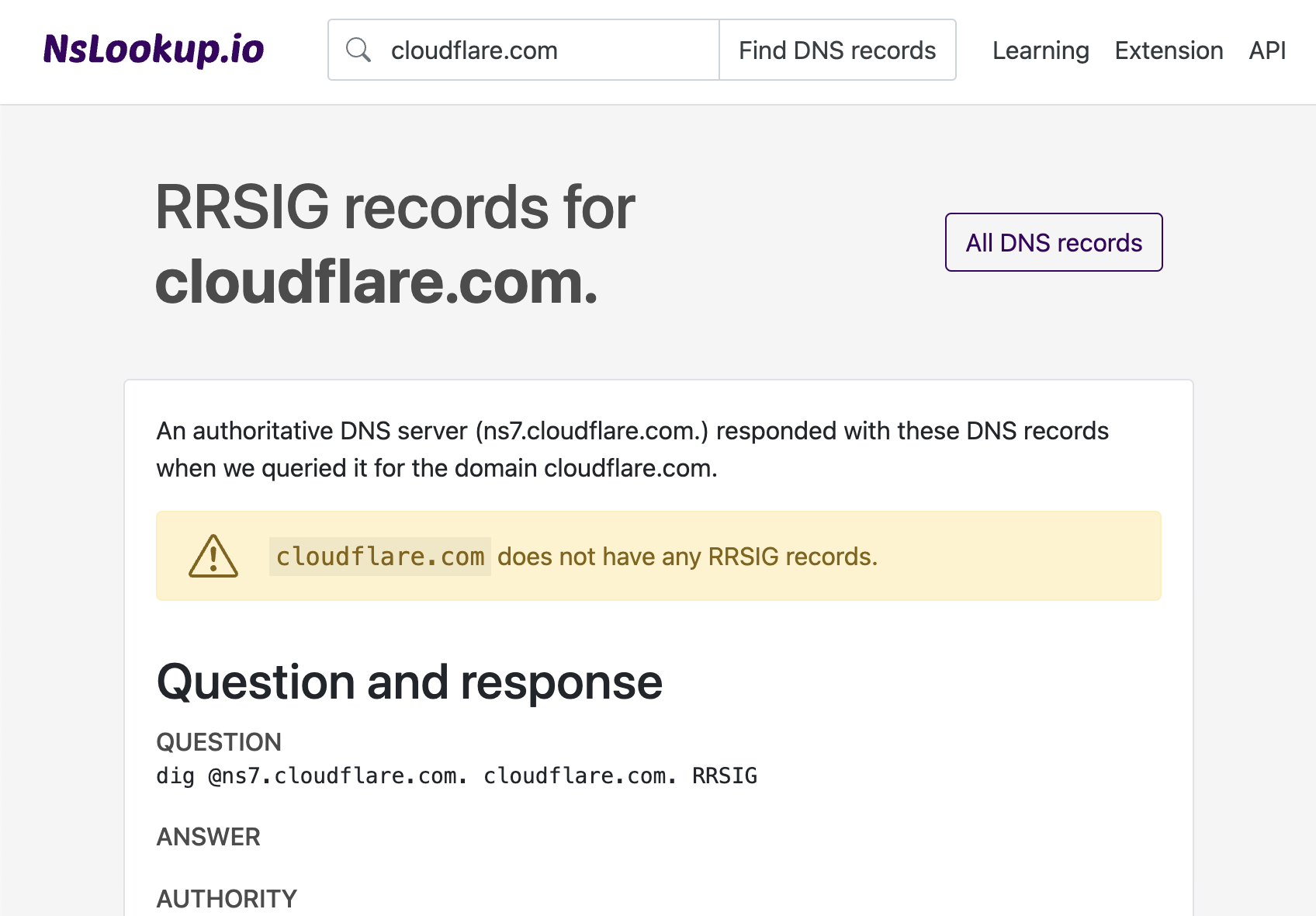Click the Question and response heading
Screen dimensions: 1316x916
click(409, 682)
